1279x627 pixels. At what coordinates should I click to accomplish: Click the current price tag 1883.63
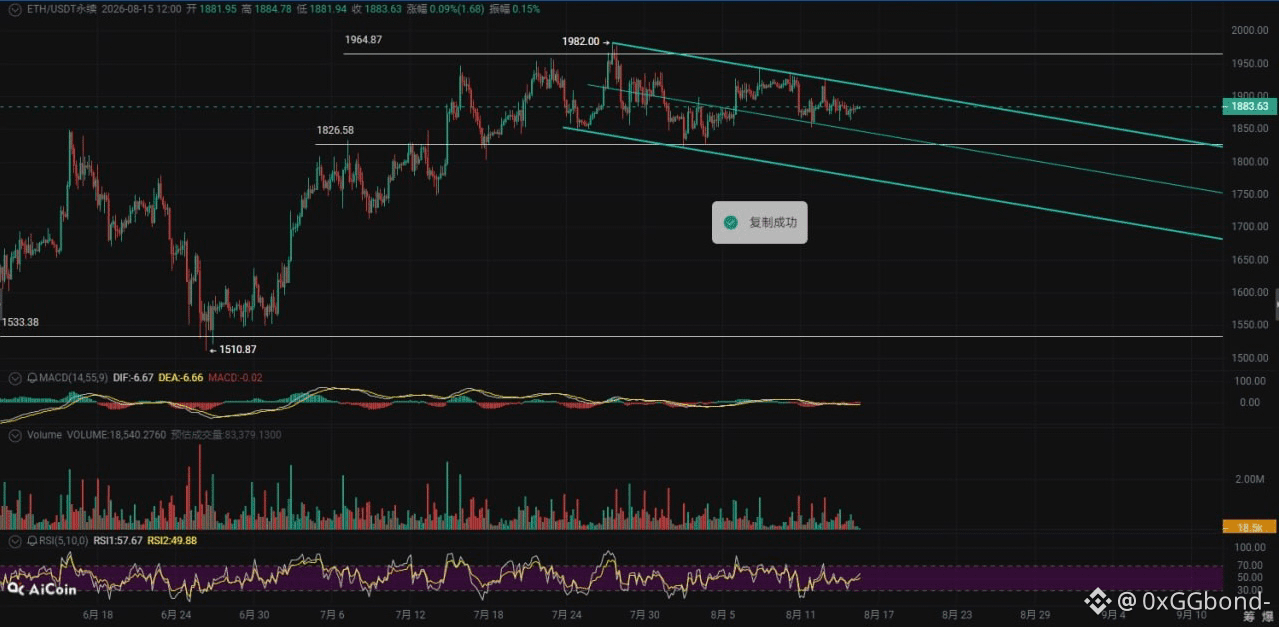coord(1249,106)
